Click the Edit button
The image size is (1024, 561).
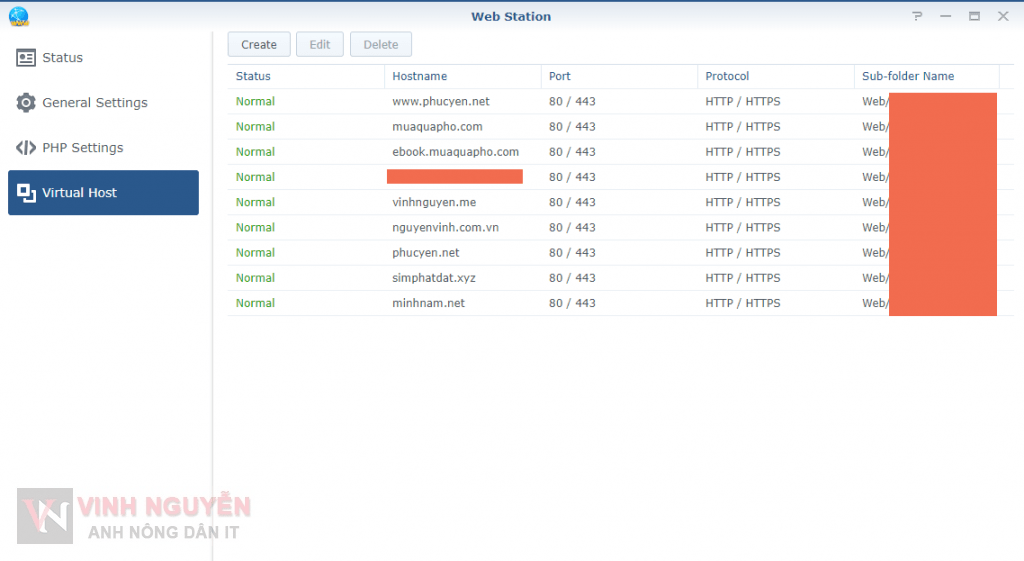319,44
